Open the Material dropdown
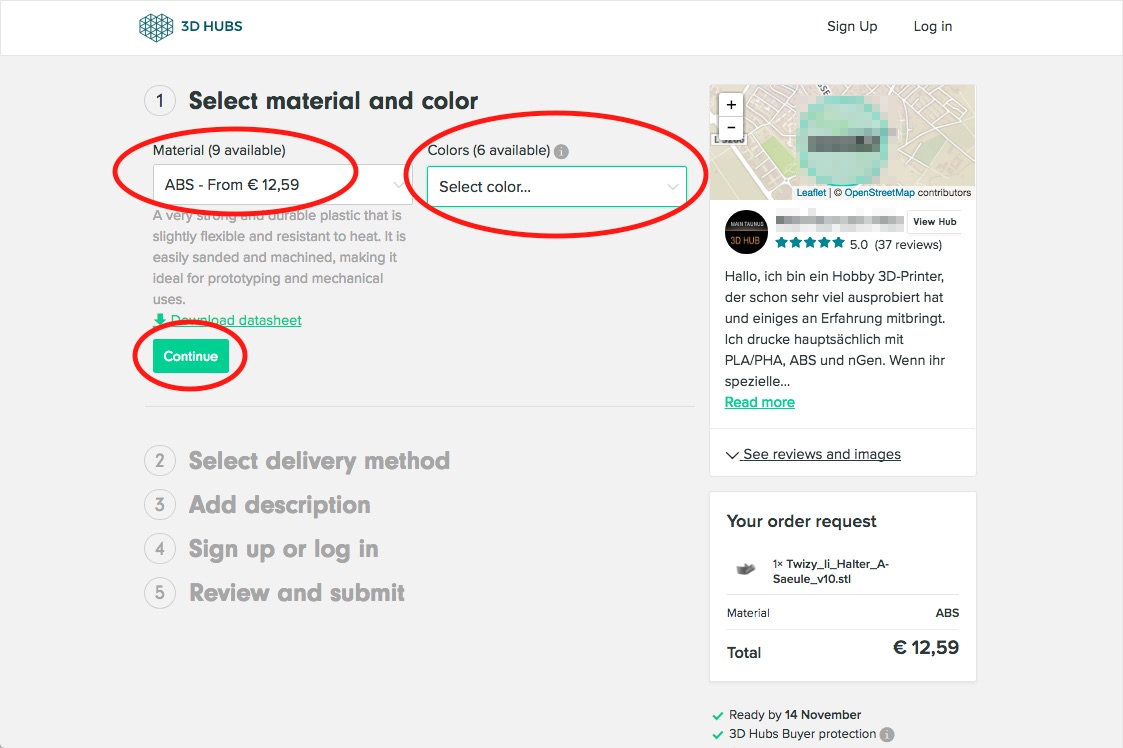 tap(281, 185)
